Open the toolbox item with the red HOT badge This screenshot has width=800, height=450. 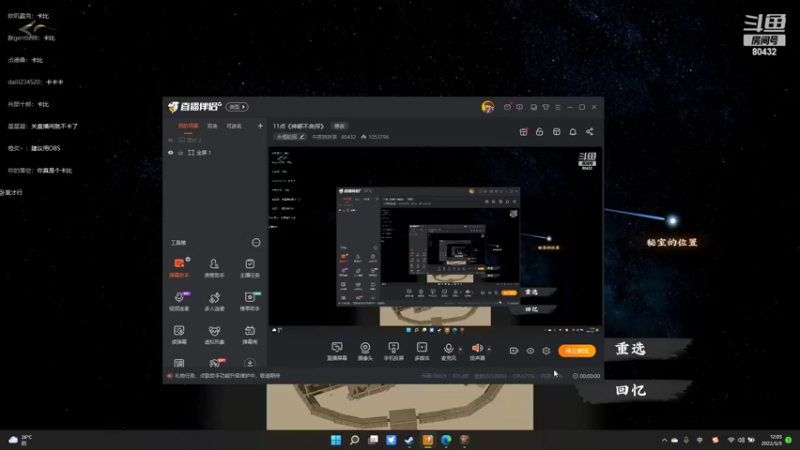[x=216, y=363]
